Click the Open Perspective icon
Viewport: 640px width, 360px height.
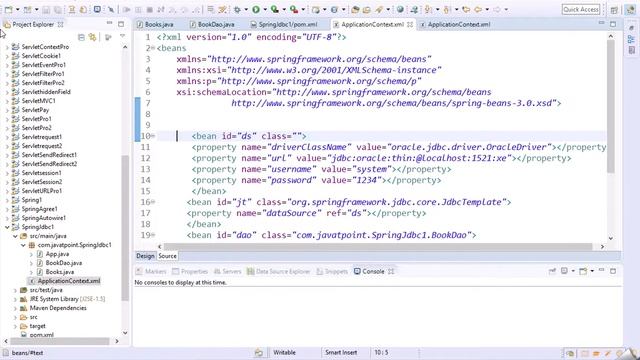[614, 10]
